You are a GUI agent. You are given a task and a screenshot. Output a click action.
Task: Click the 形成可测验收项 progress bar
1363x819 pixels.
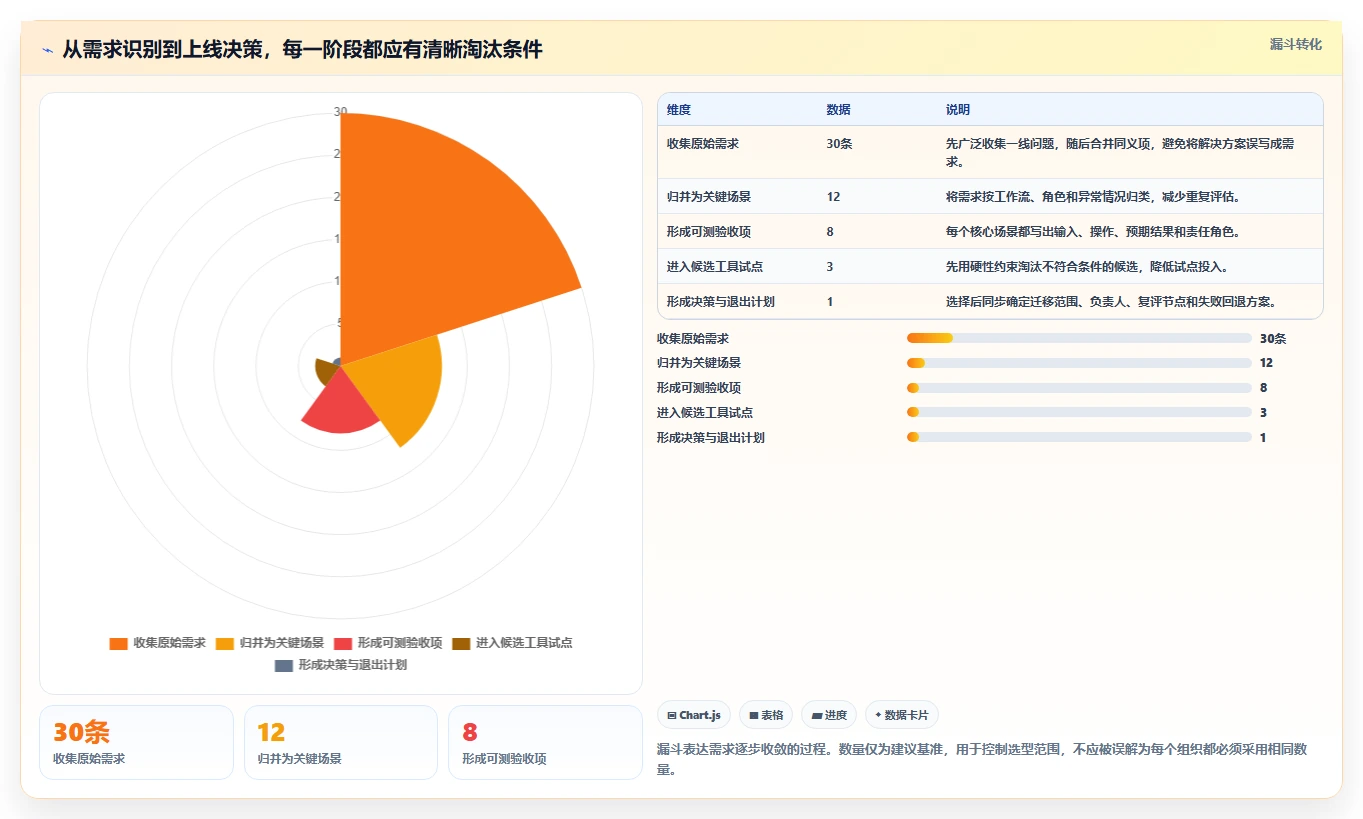pos(1079,388)
